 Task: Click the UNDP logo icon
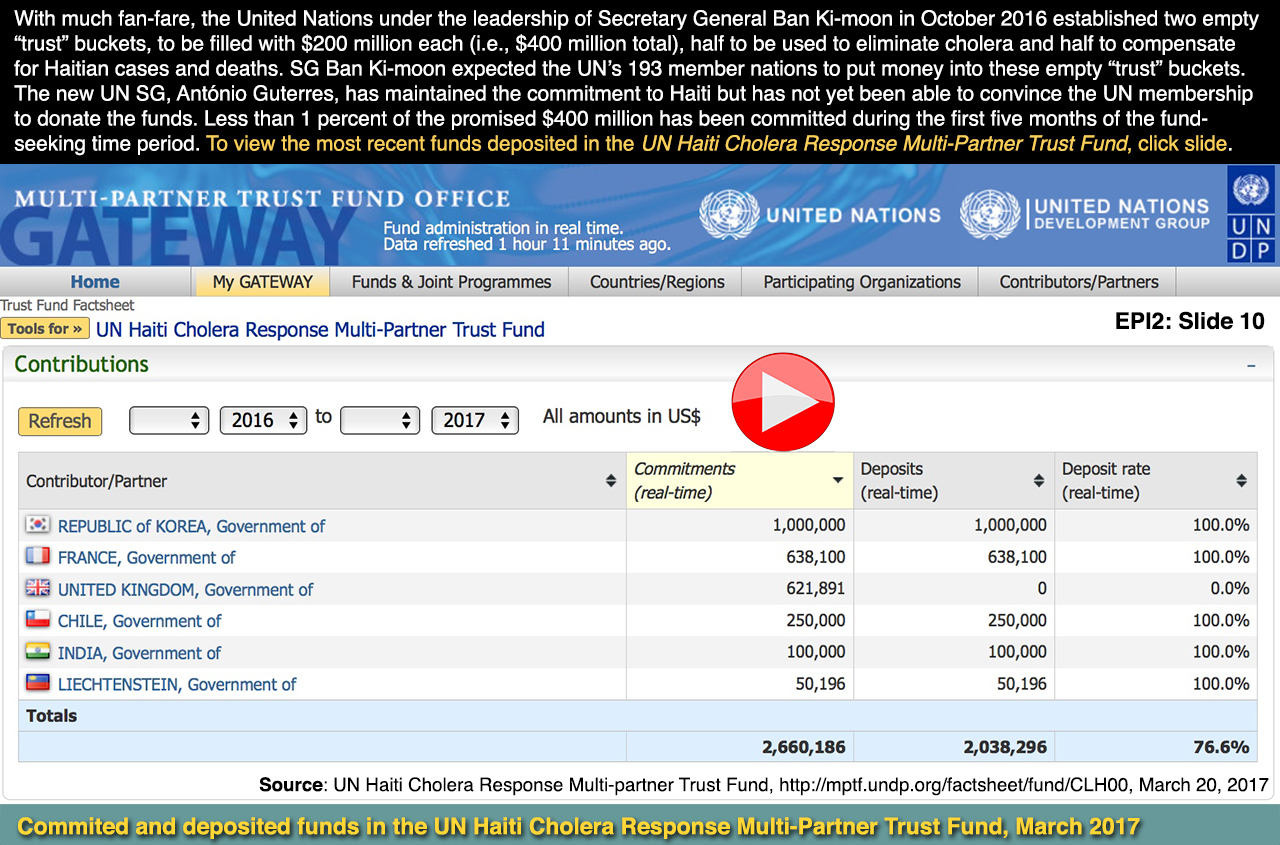click(1251, 215)
